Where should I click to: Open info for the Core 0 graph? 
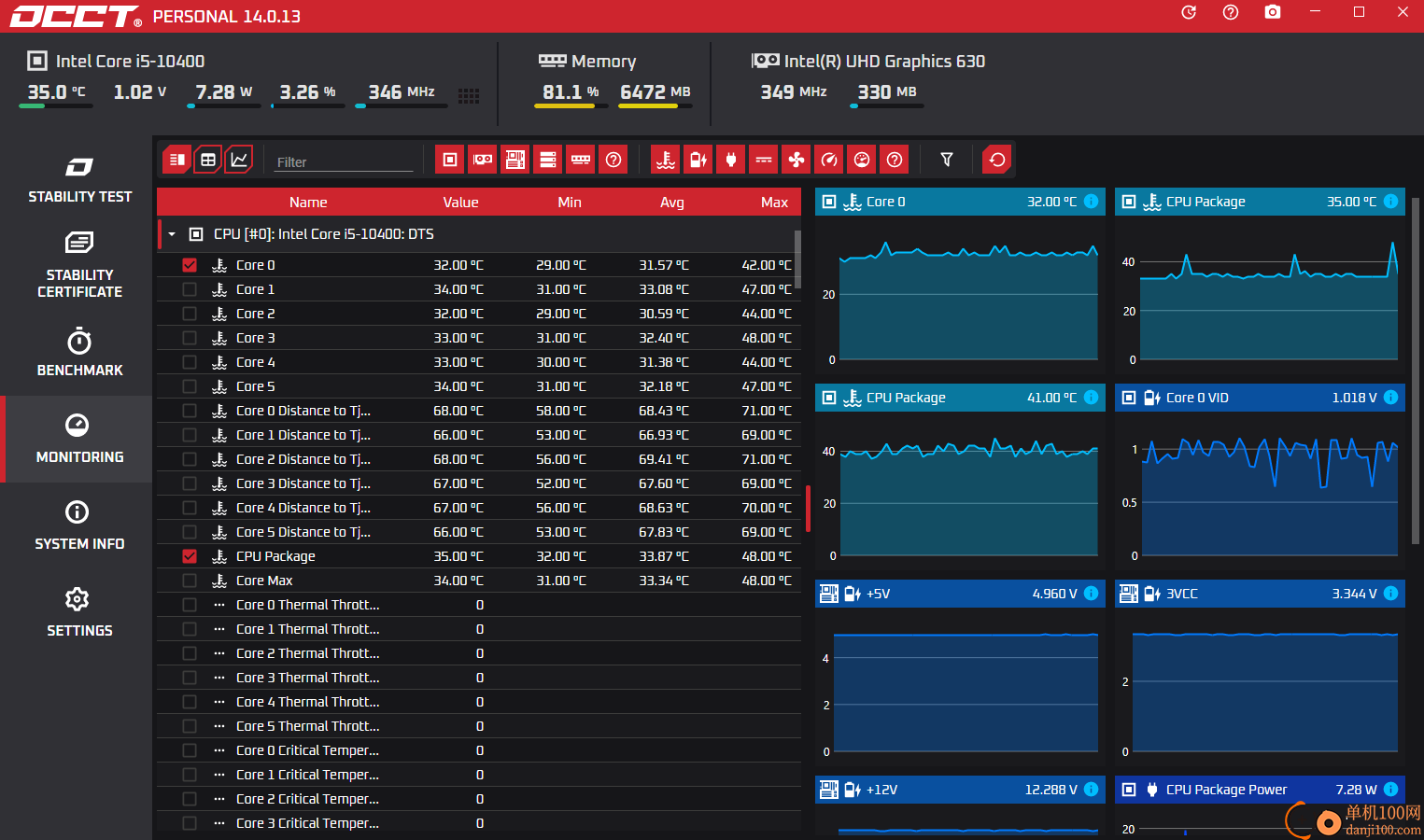tap(1091, 202)
